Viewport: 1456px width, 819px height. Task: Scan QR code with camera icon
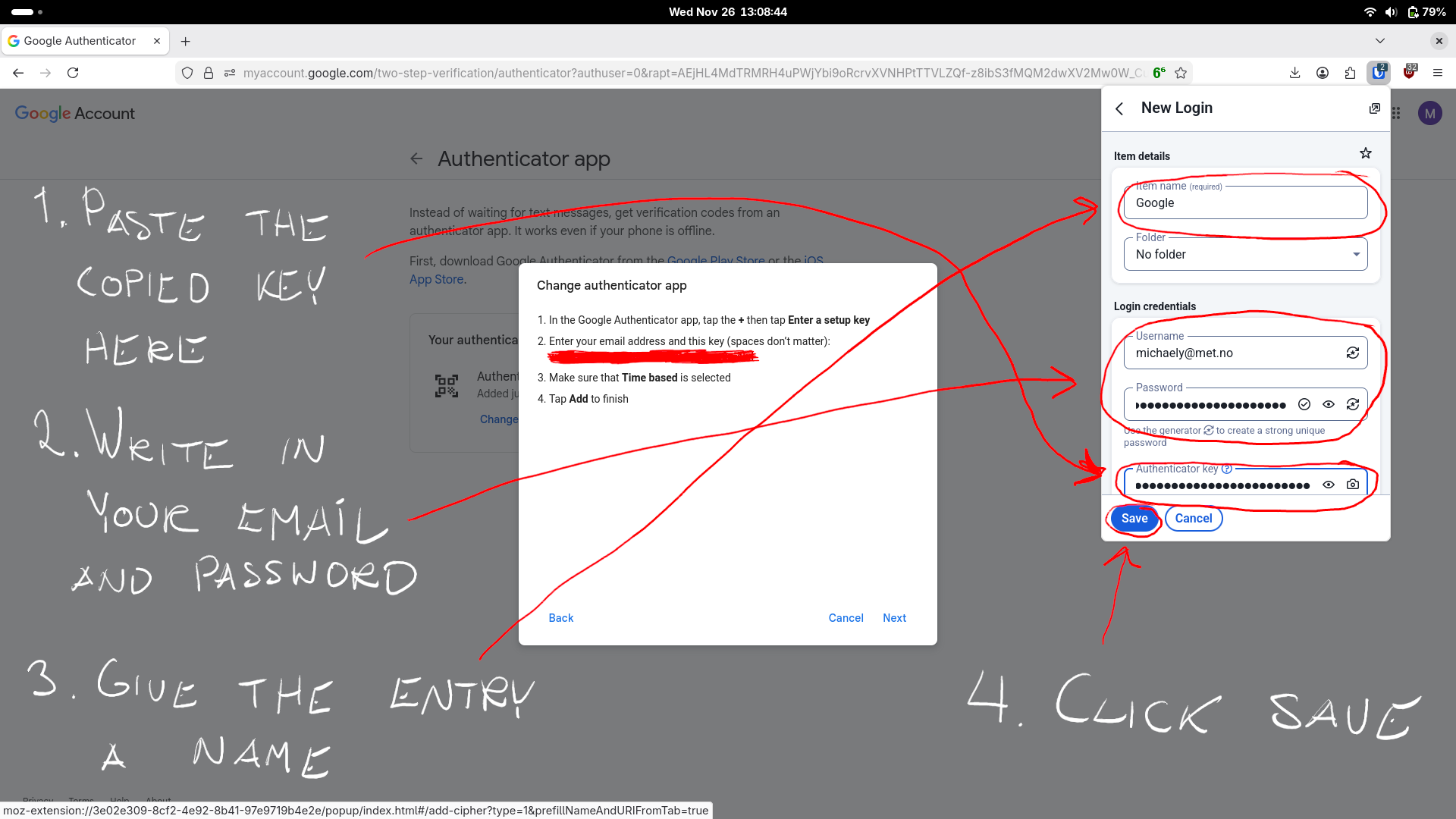(1352, 485)
